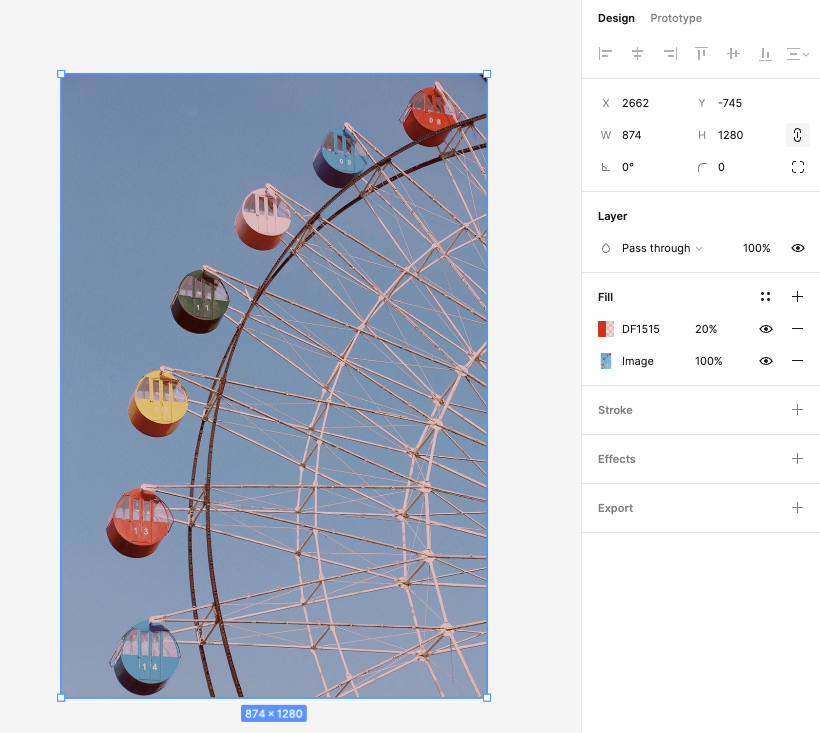
Task: Toggle constrain proportions lock
Action: click(x=798, y=135)
